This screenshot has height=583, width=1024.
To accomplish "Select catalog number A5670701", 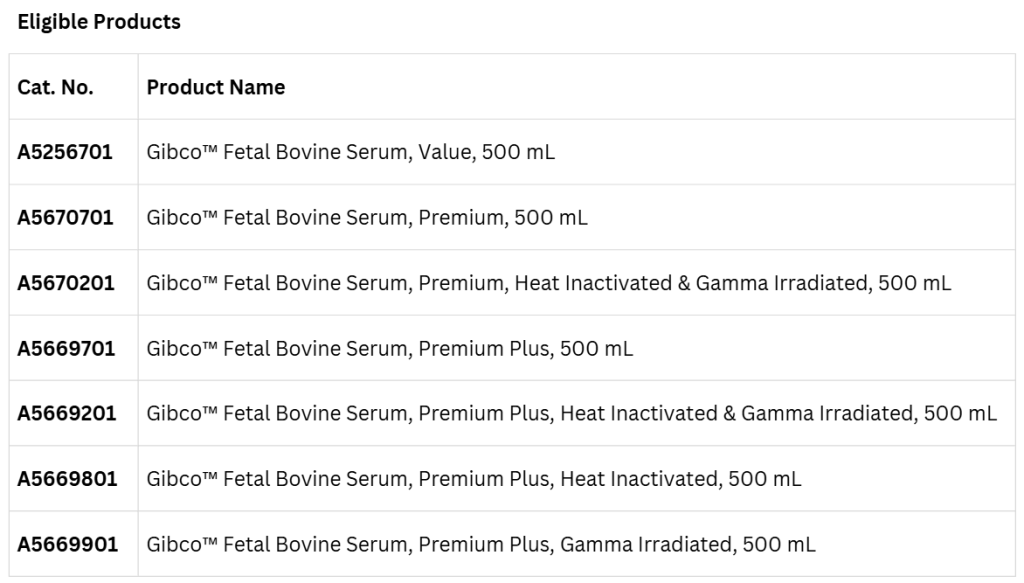I will (x=65, y=217).
